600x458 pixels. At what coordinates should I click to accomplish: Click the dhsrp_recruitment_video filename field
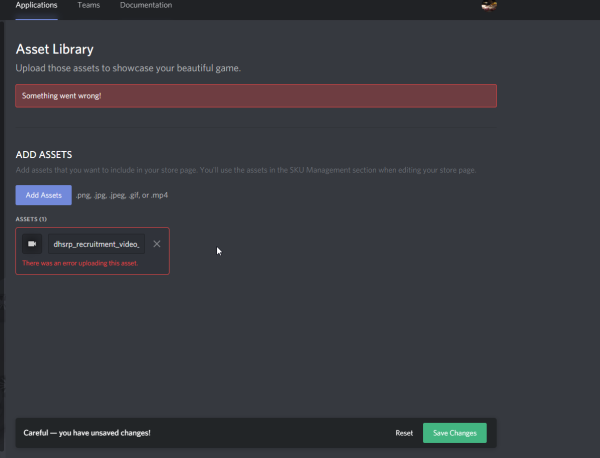point(96,244)
